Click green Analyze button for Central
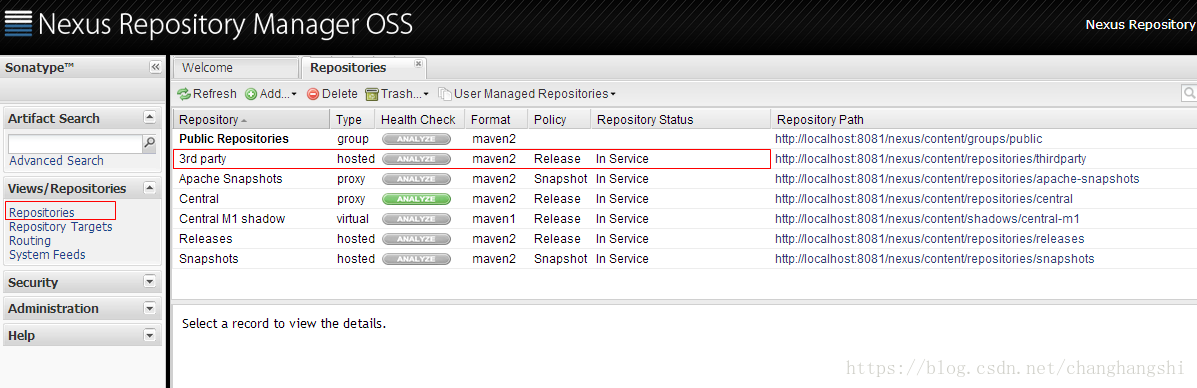Image resolution: width=1197 pixels, height=388 pixels. [x=416, y=199]
